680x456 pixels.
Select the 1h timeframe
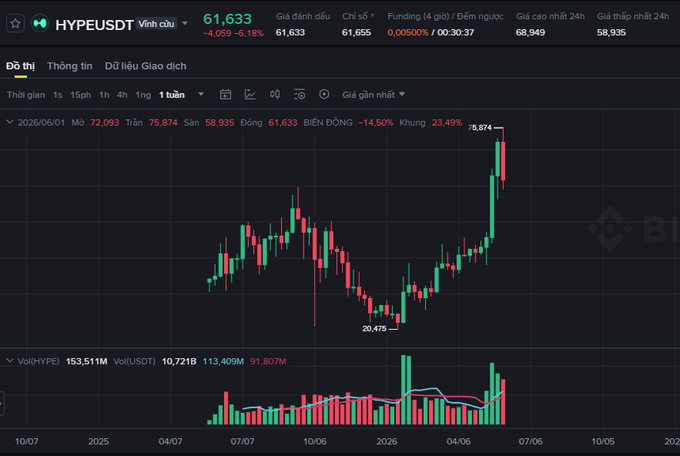[x=104, y=95]
